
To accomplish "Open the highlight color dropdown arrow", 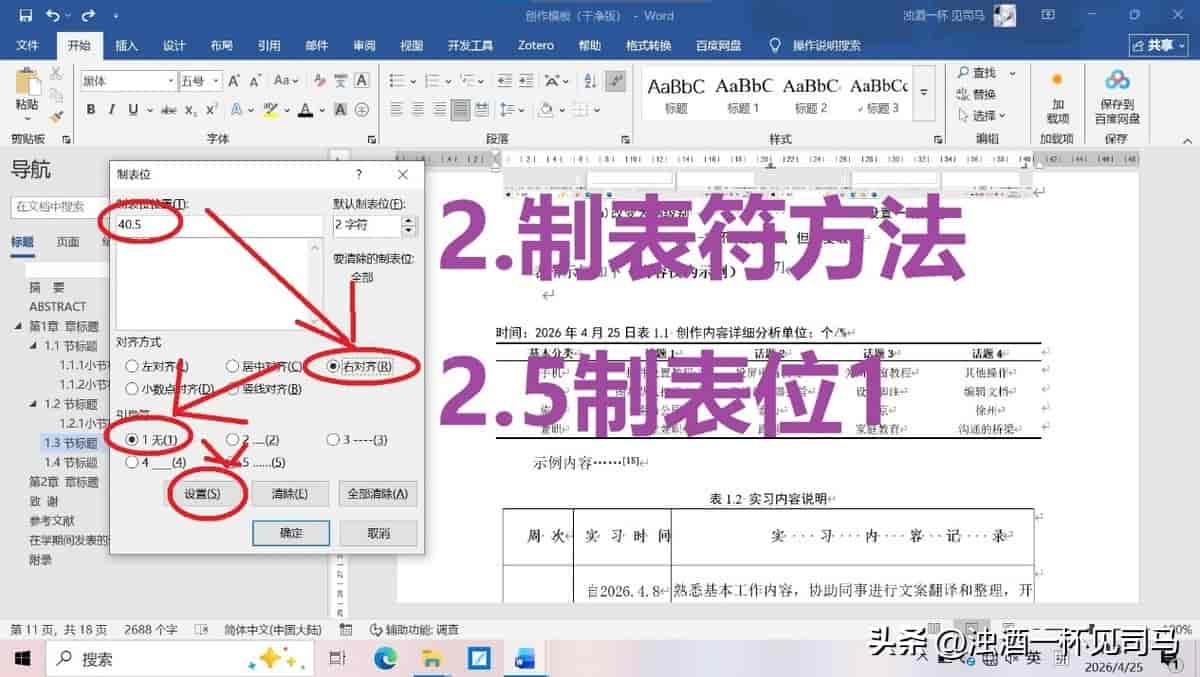I will pos(288,110).
